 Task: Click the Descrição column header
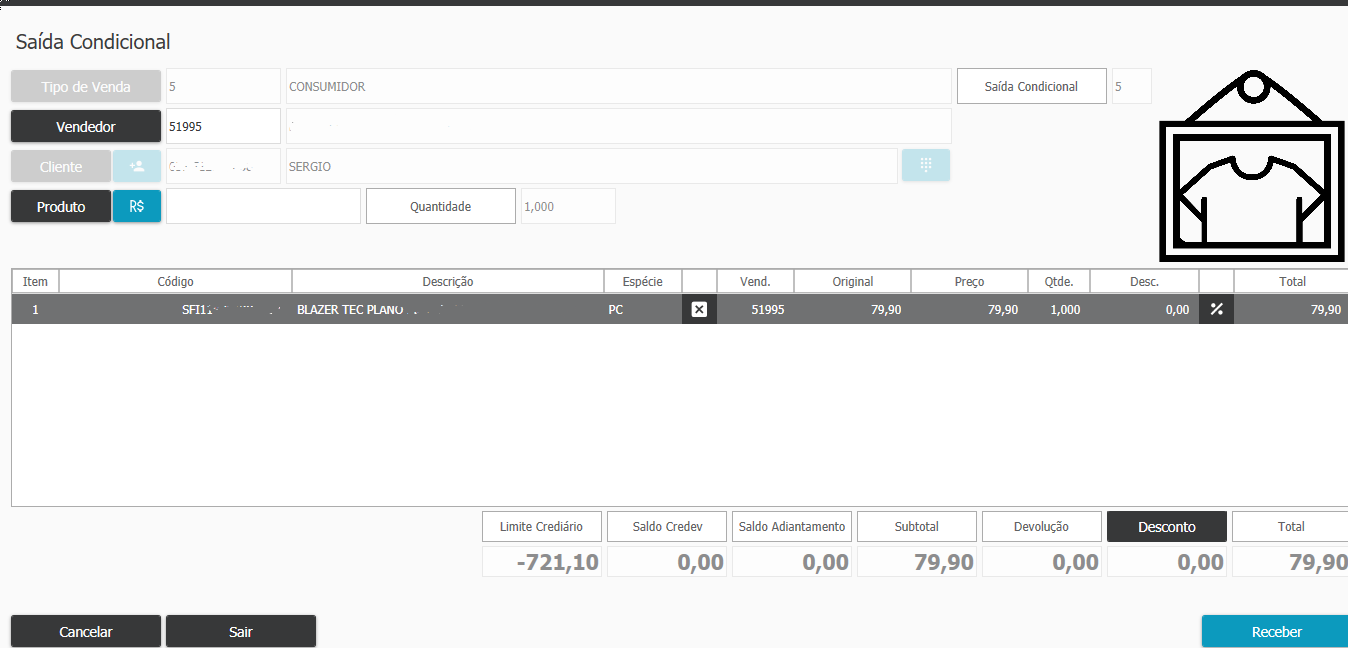(x=448, y=281)
